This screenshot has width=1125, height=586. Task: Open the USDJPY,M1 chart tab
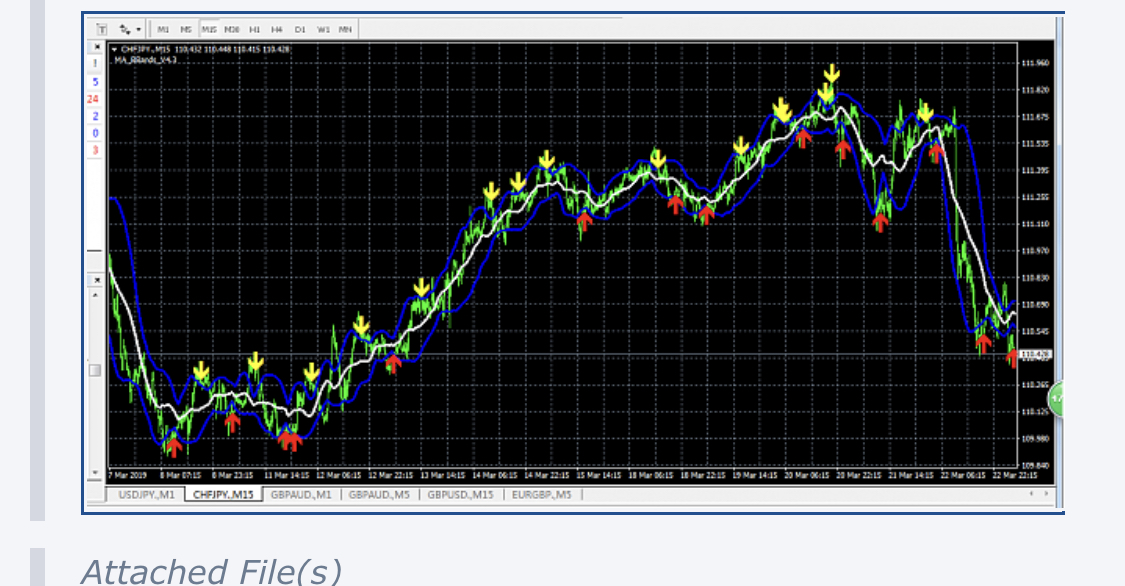tap(146, 495)
